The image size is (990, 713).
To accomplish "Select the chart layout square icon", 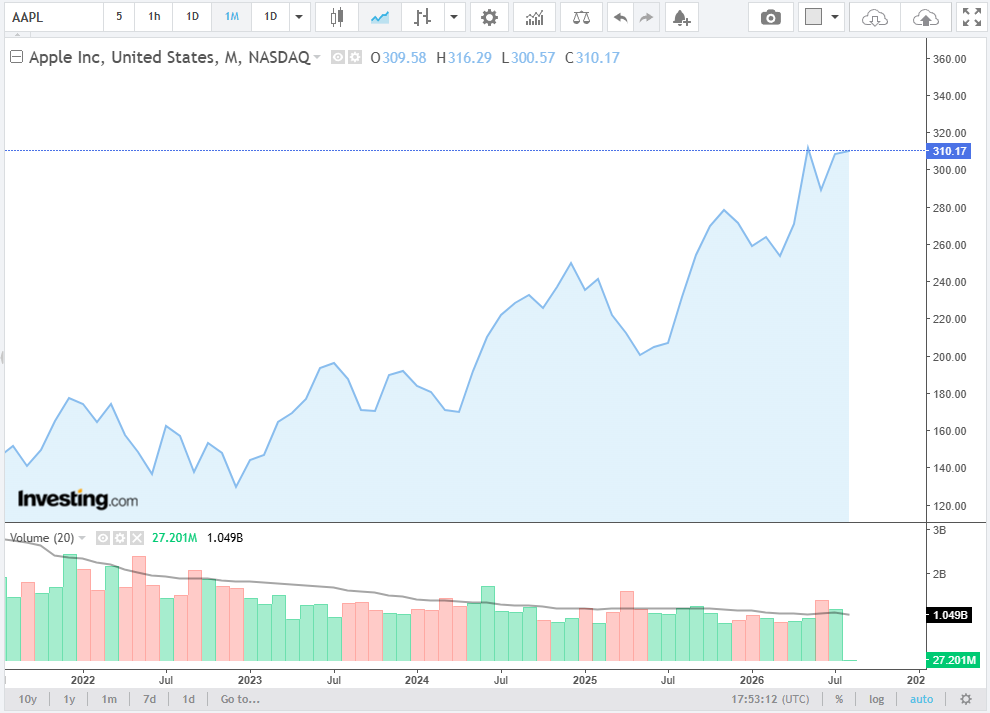I will [813, 17].
